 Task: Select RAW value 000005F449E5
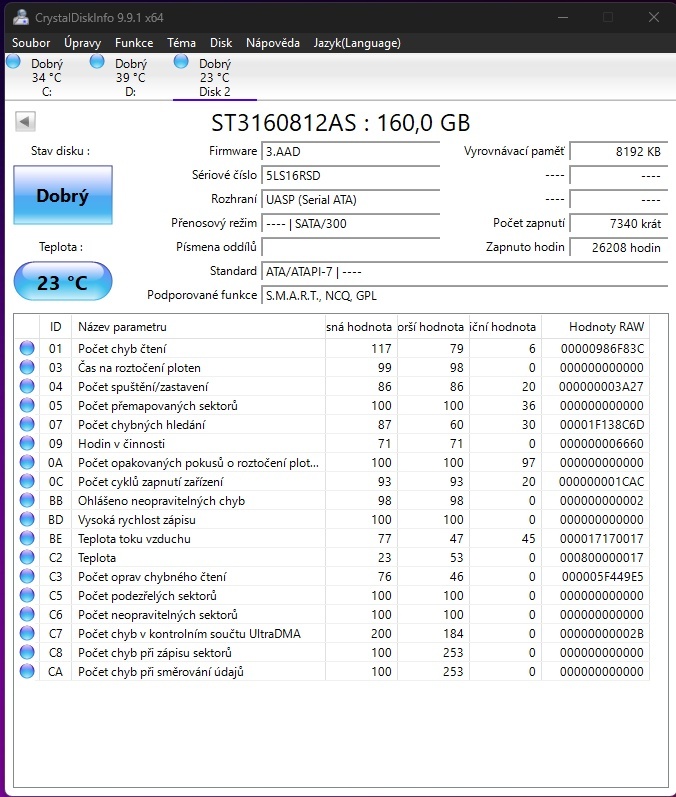pyautogui.click(x=602, y=577)
